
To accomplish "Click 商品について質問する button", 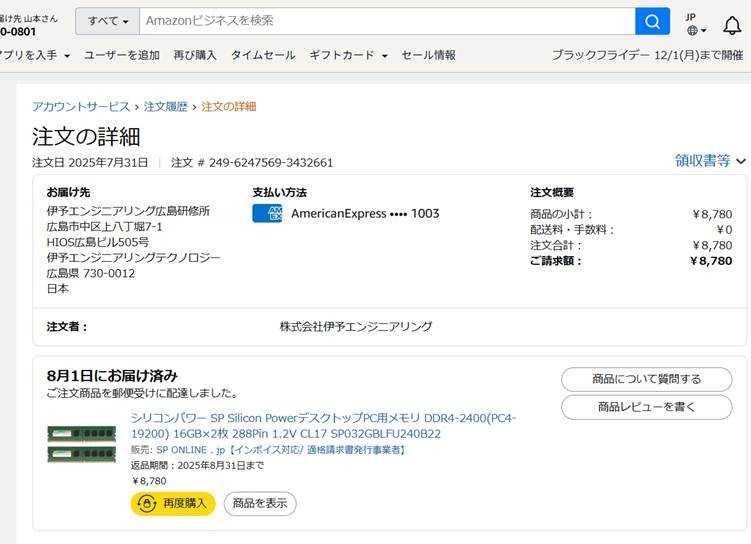I will pos(646,379).
